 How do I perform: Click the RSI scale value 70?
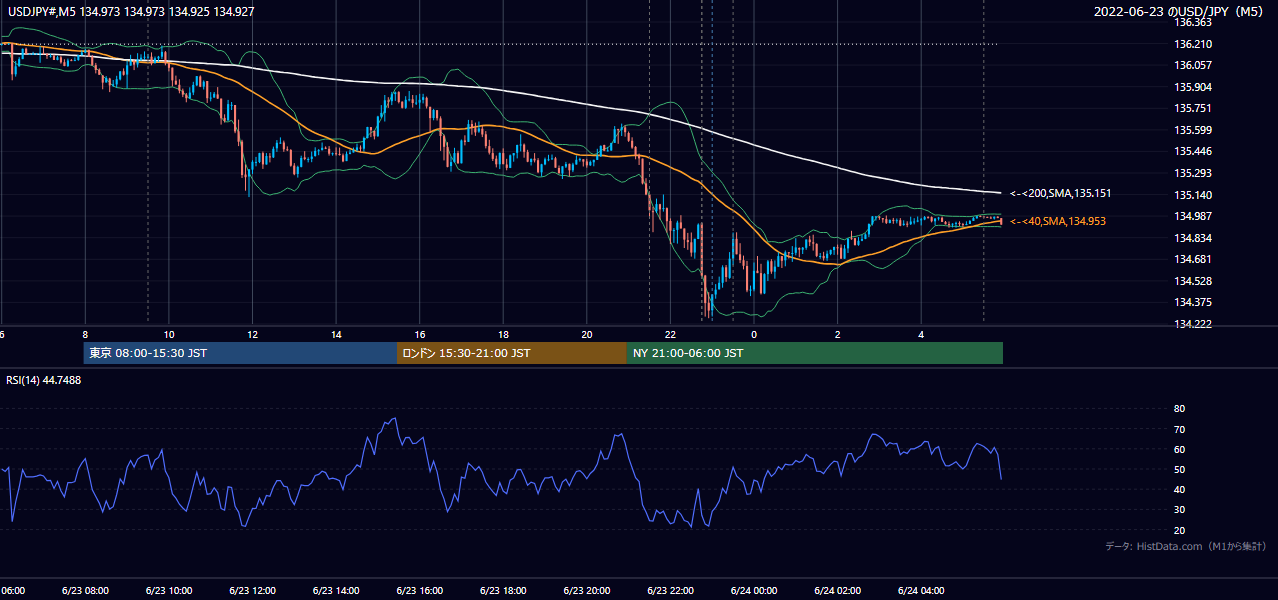coord(1179,429)
